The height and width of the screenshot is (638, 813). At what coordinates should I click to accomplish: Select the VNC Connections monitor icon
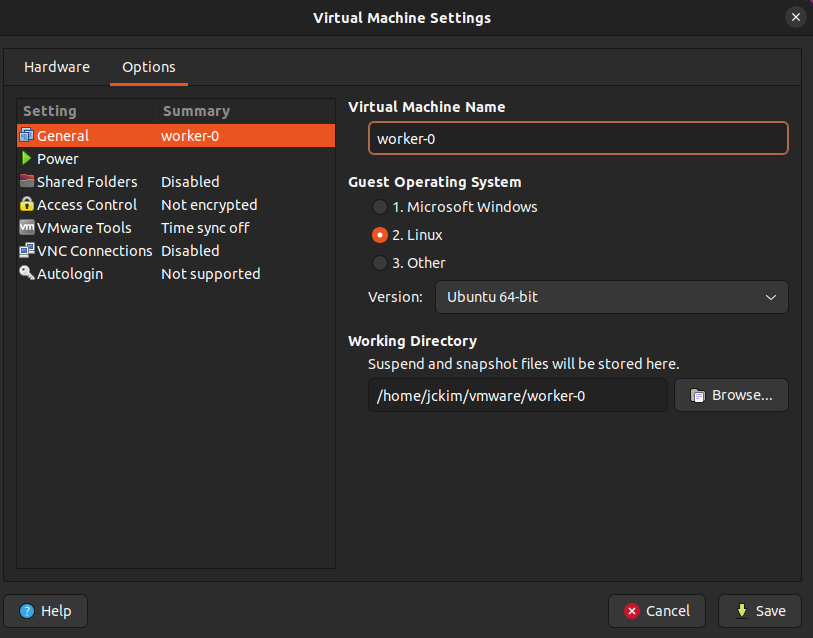coord(26,251)
